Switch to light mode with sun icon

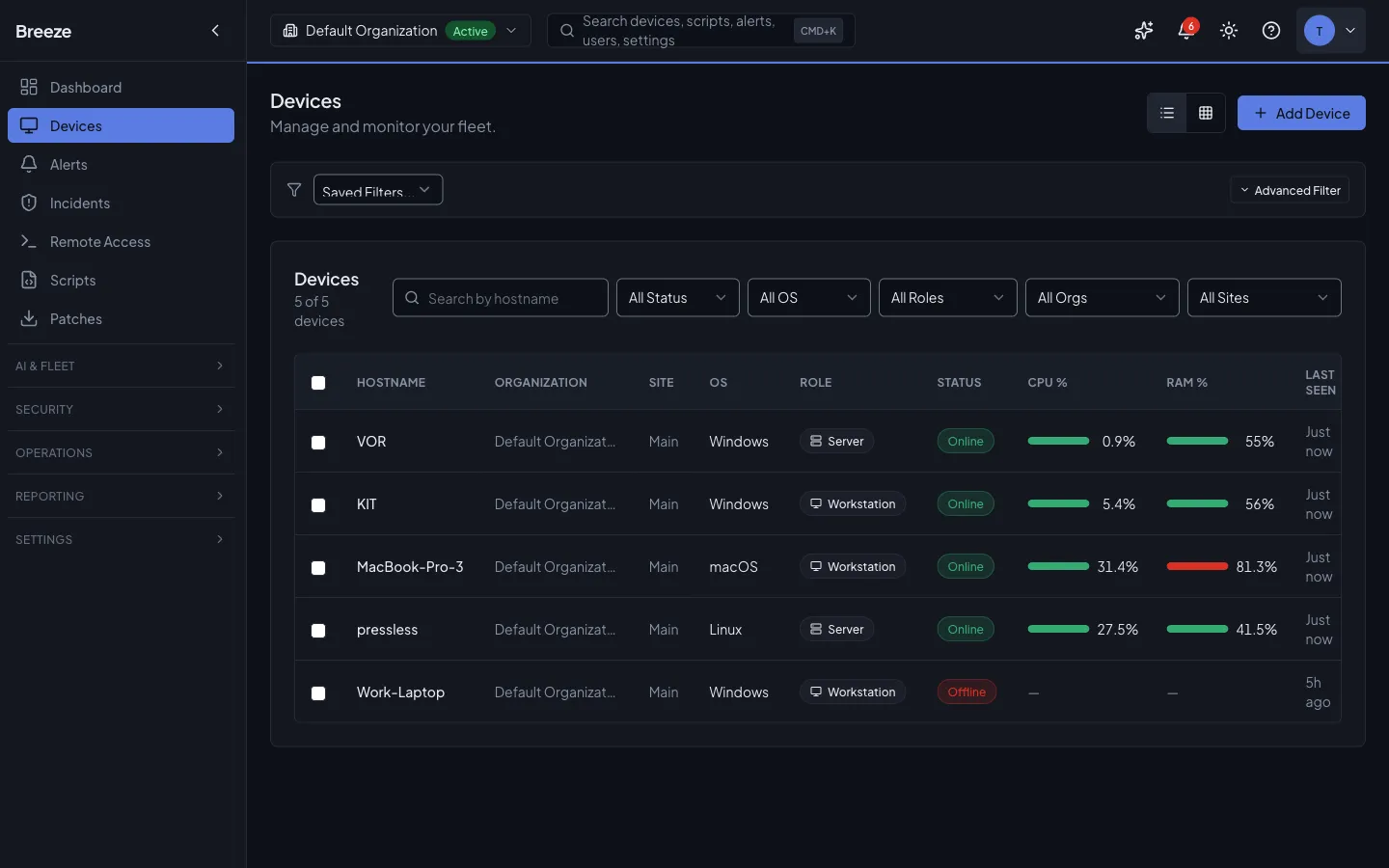pyautogui.click(x=1228, y=30)
